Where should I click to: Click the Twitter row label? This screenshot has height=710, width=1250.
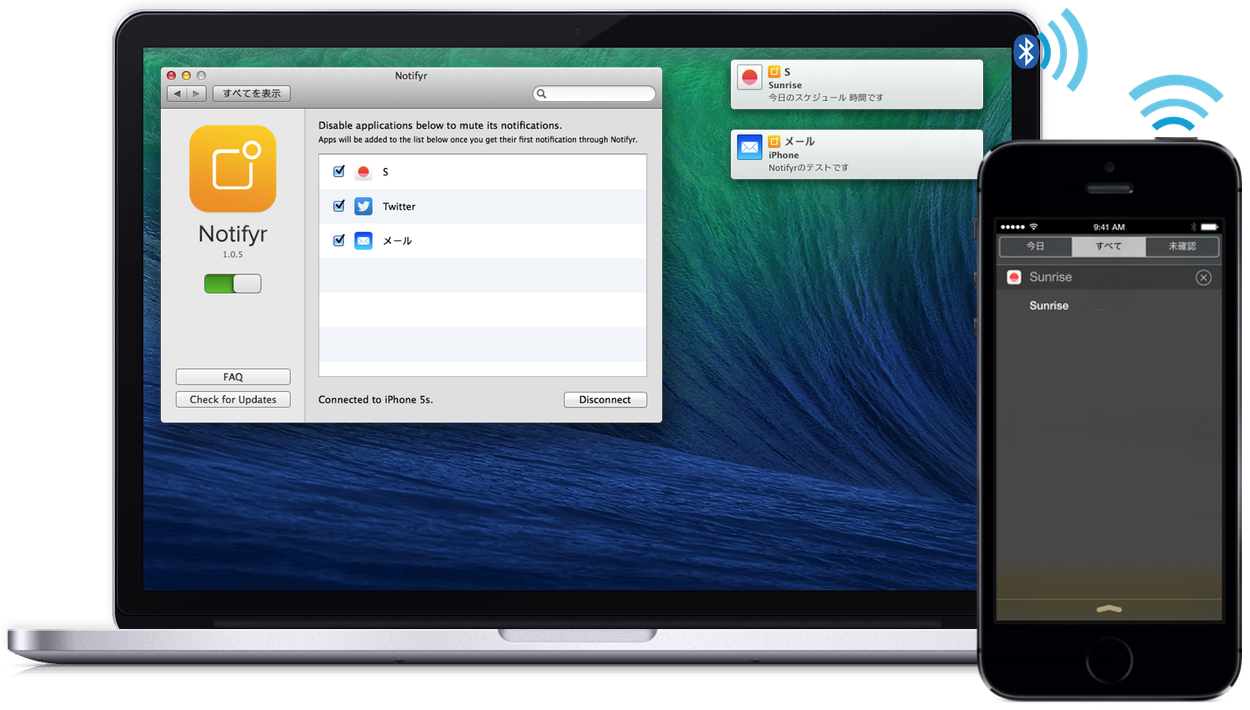399,206
